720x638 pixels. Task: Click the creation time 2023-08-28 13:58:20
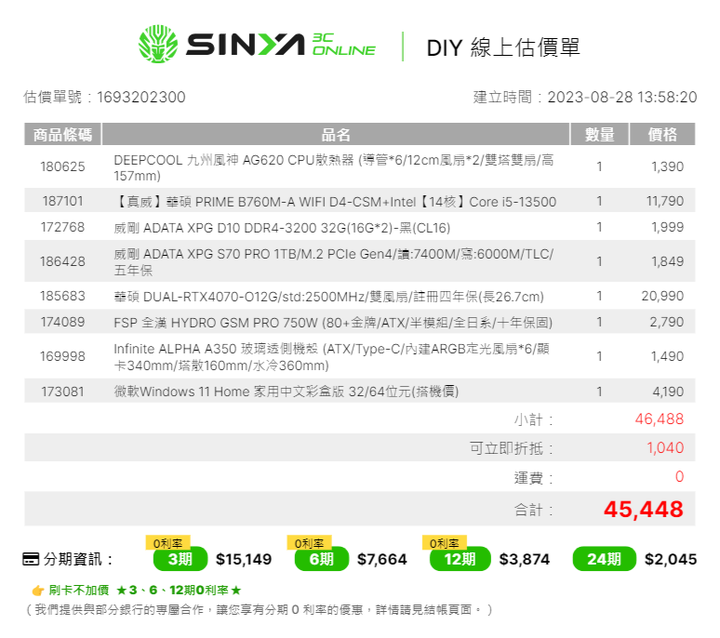coord(622,97)
